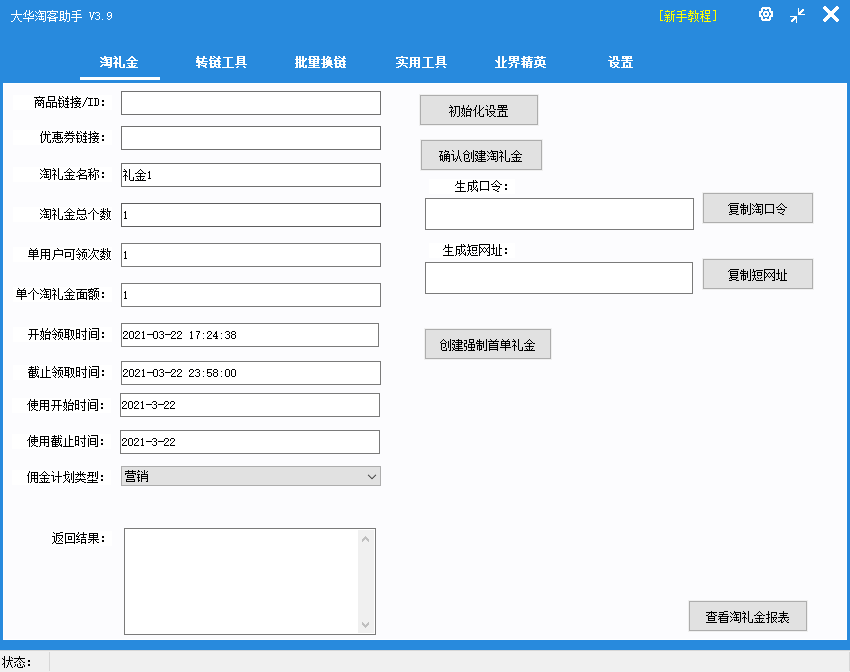Screen dimensions: 850x672
Task: Click the 淘礼金名称 field containing 礼金1
Action: click(250, 175)
